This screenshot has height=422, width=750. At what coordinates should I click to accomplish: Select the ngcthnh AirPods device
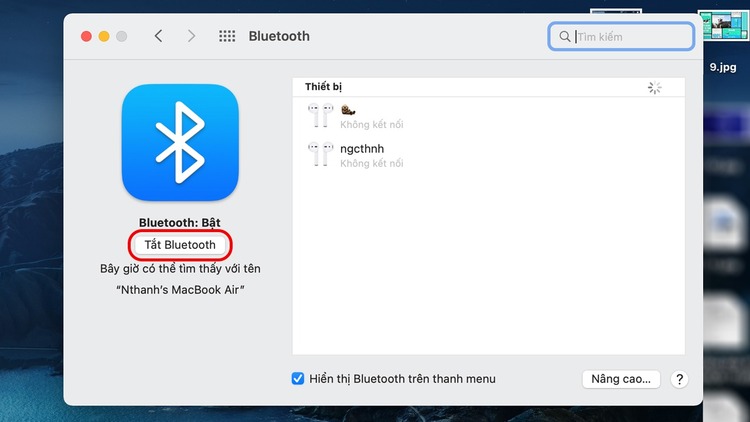tap(488, 155)
